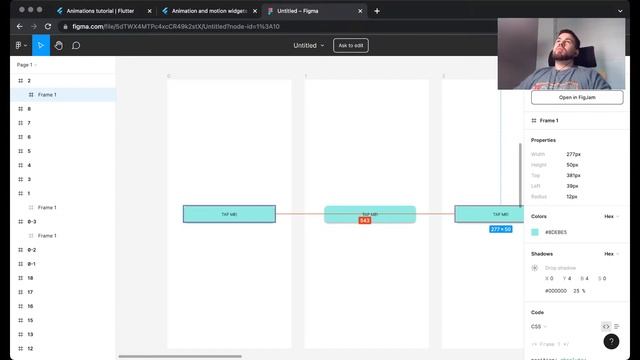Viewport: 640px width, 360px height.
Task: Click the browser forward arrow
Action: coord(34,27)
